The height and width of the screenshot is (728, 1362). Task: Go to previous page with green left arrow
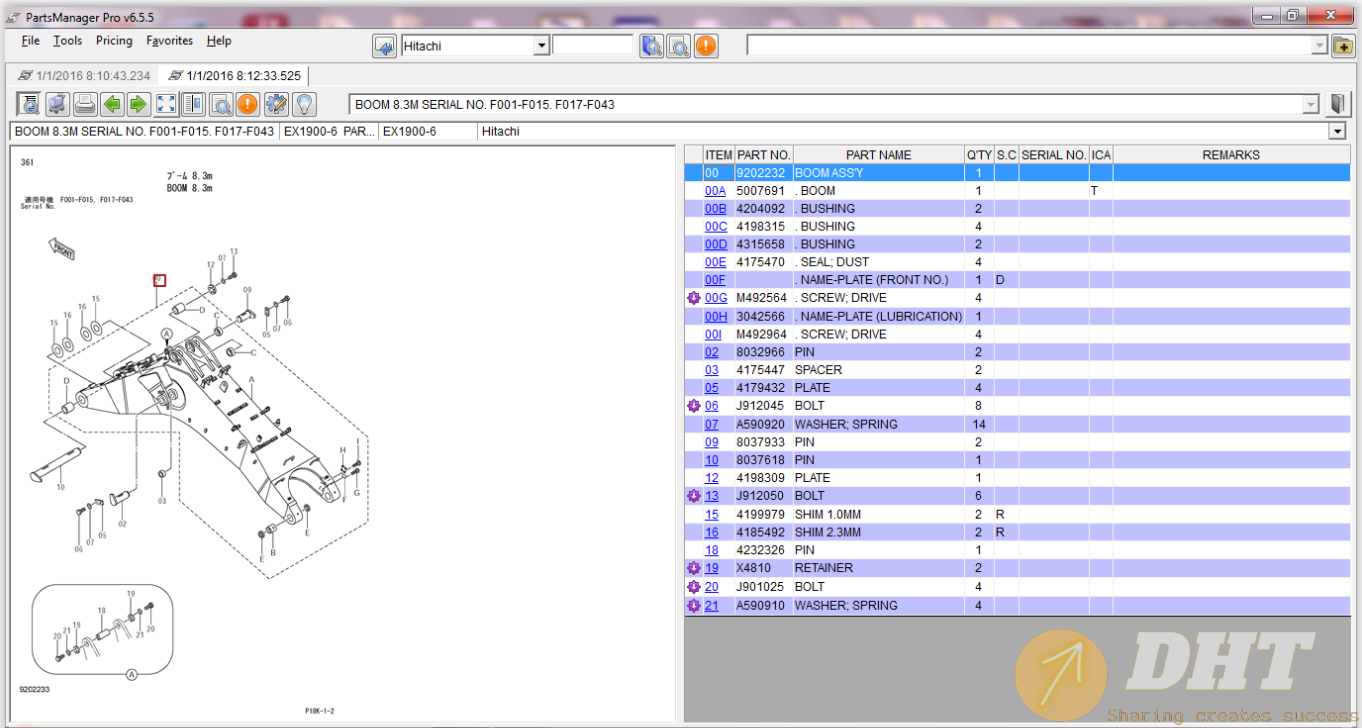pos(112,104)
